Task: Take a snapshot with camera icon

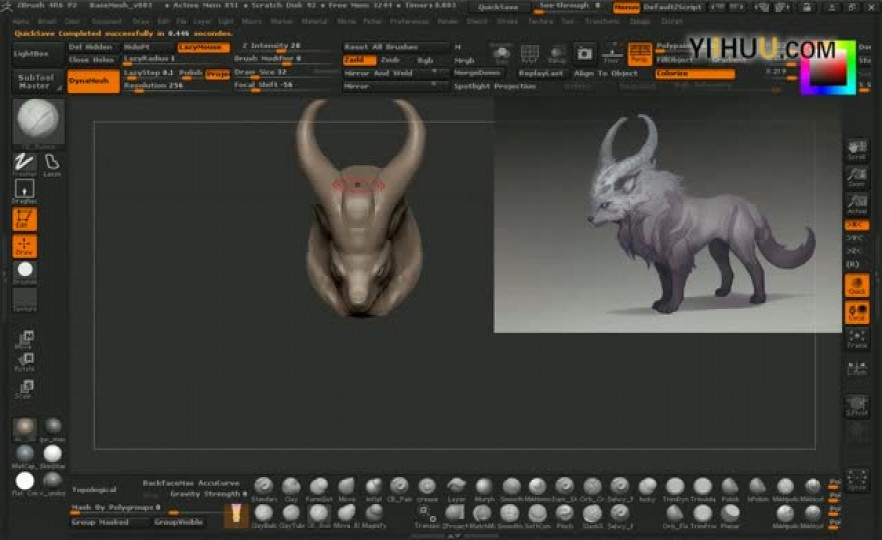Action: pos(584,53)
